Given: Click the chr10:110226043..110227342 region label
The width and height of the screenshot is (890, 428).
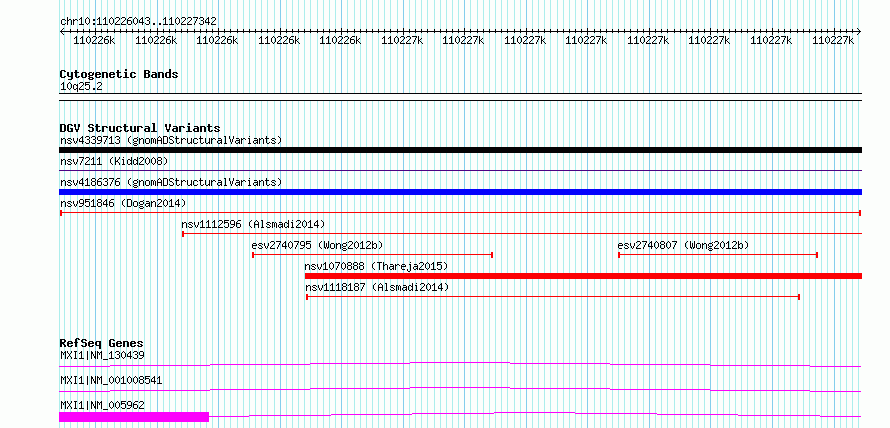Looking at the screenshot, I should pos(138,21).
